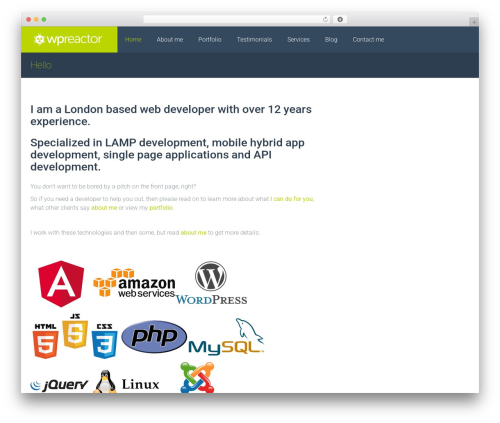Follow the 'I can do for you' link
Screen dimensions: 500x423
pos(292,199)
